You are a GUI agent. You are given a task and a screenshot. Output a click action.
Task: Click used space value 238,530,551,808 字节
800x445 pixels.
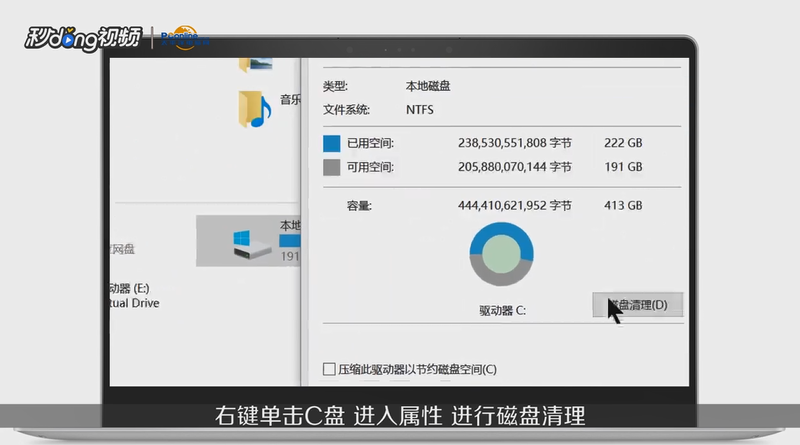[515, 143]
